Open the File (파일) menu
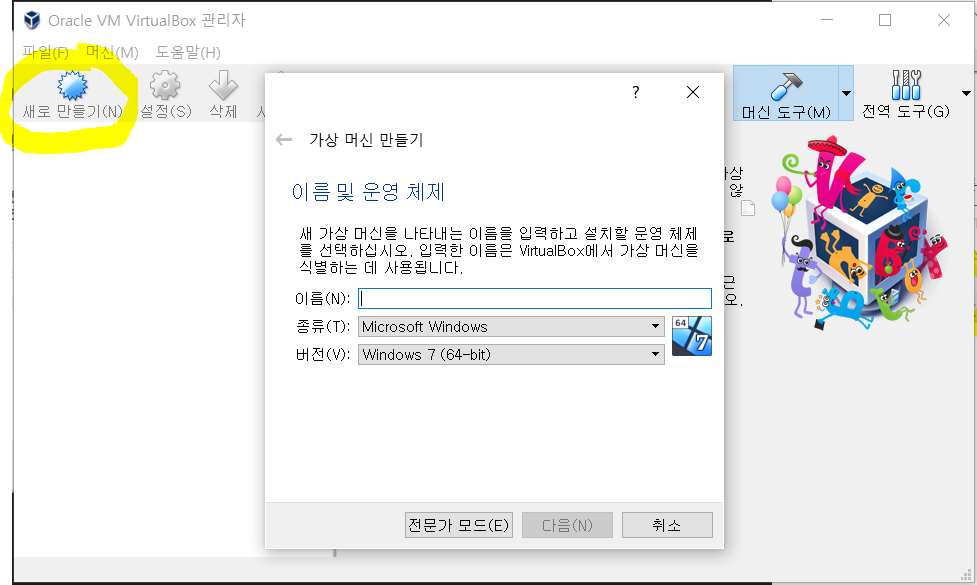This screenshot has width=977, height=585. click(x=45, y=52)
